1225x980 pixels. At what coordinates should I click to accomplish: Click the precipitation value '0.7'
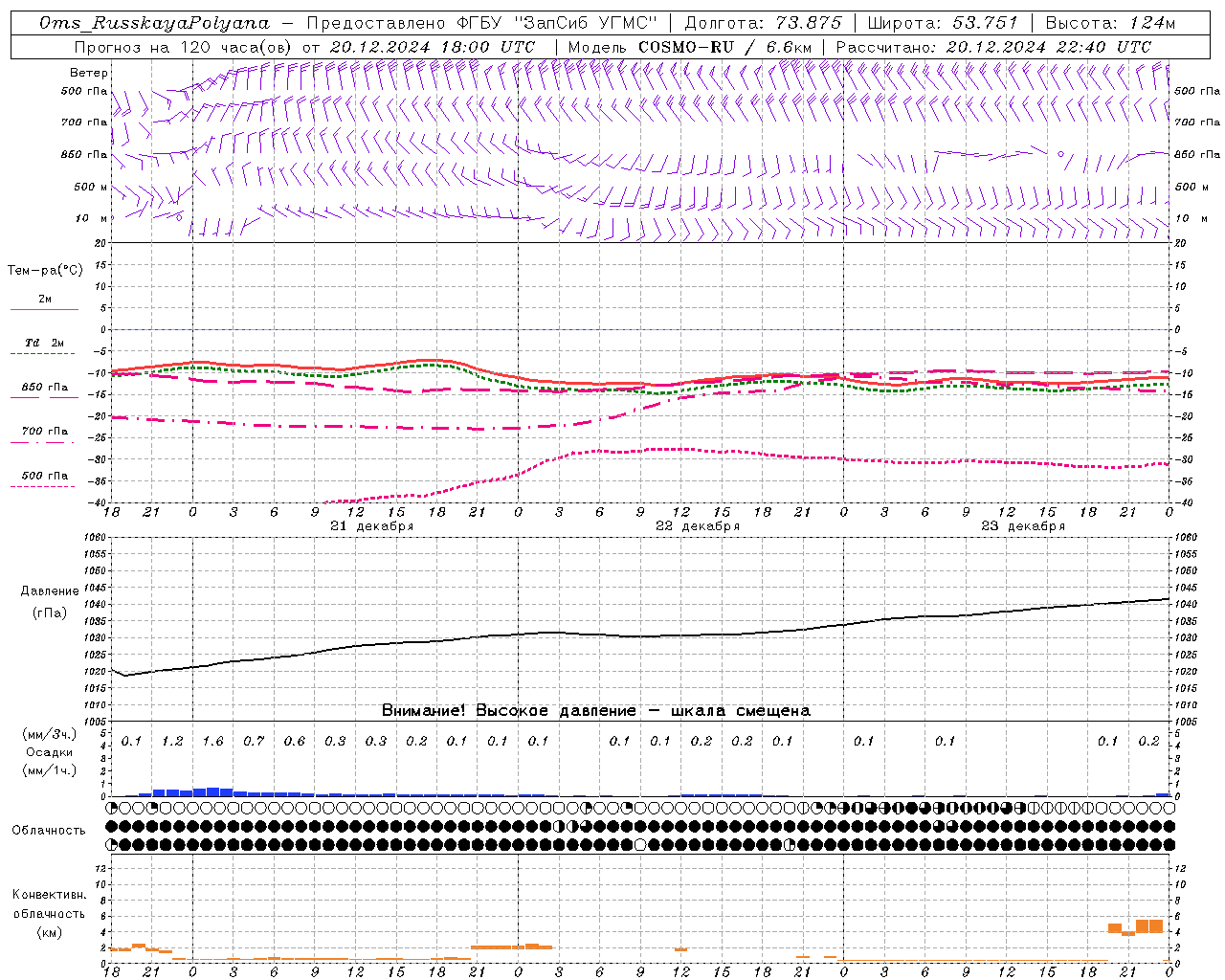(254, 742)
